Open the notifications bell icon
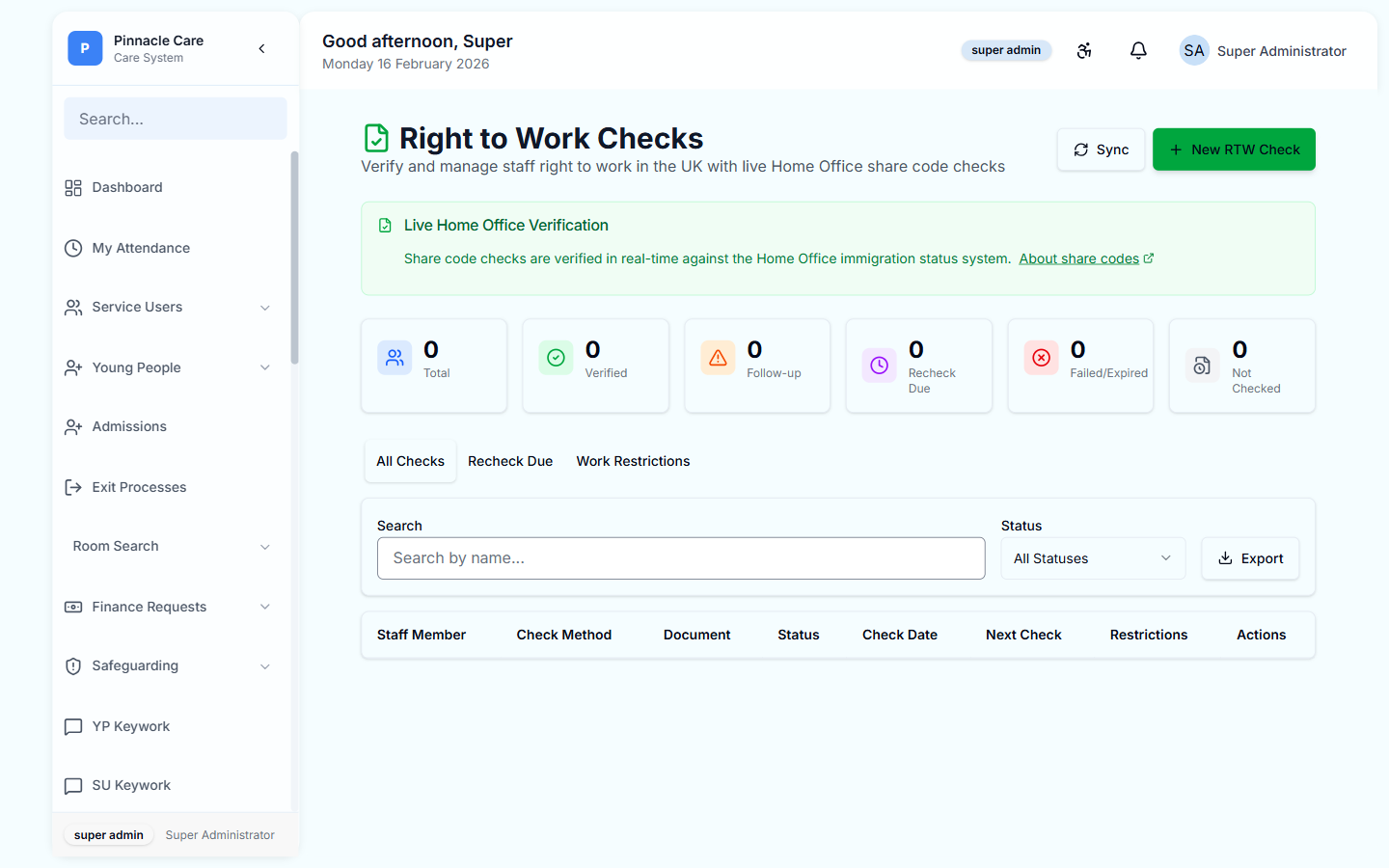Viewport: 1389px width, 868px height. click(x=1138, y=50)
